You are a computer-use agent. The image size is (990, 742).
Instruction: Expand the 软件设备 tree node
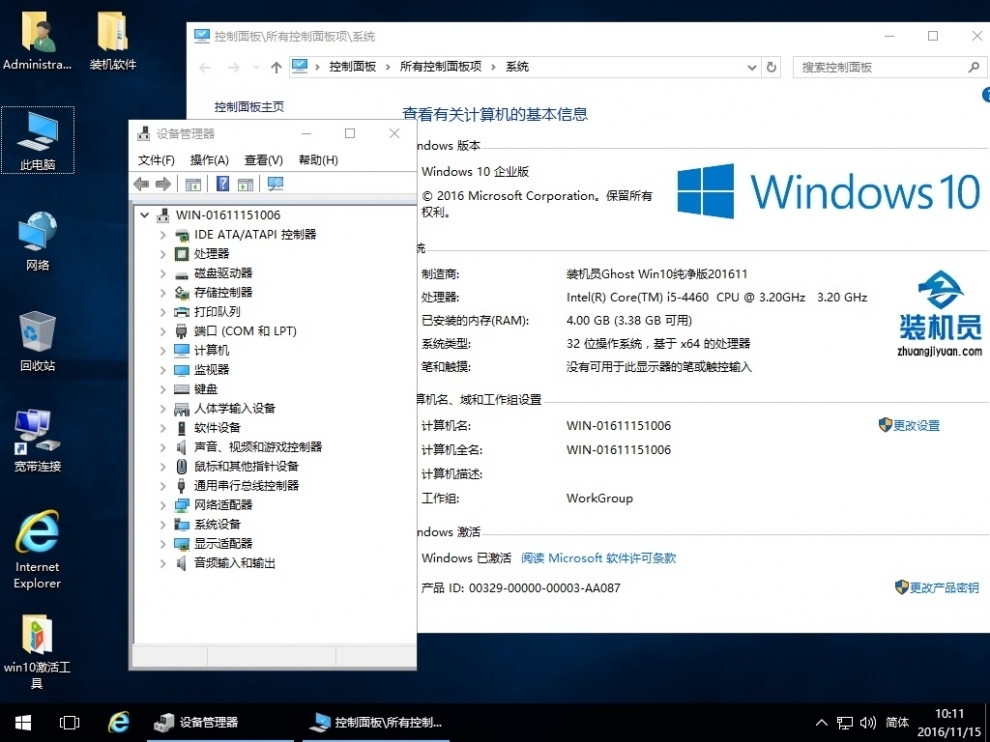click(x=163, y=428)
